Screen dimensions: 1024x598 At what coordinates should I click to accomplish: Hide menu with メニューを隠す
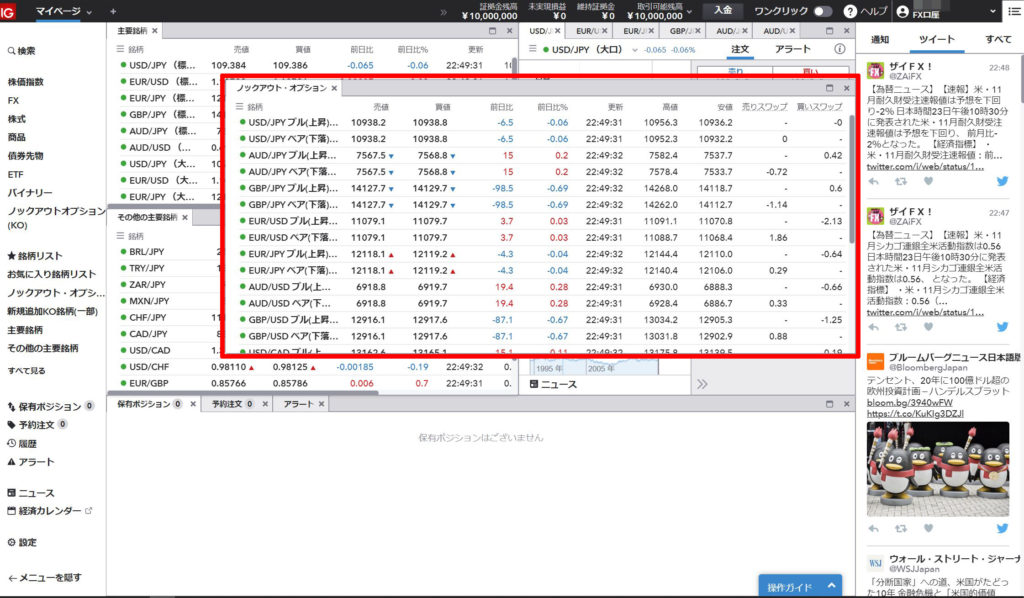tap(44, 577)
